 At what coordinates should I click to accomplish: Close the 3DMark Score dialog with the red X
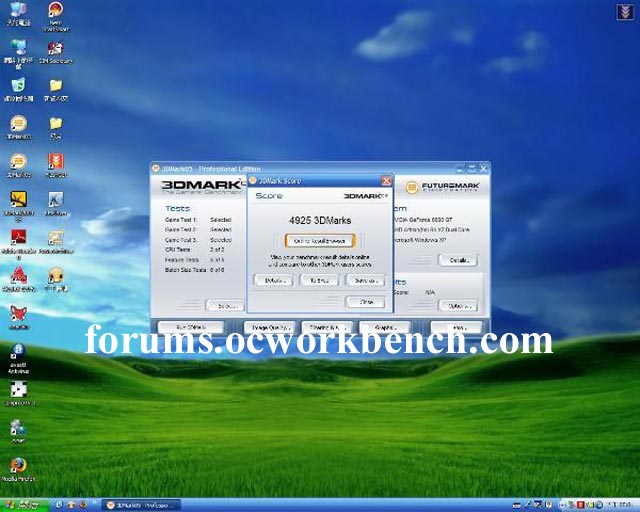point(386,180)
